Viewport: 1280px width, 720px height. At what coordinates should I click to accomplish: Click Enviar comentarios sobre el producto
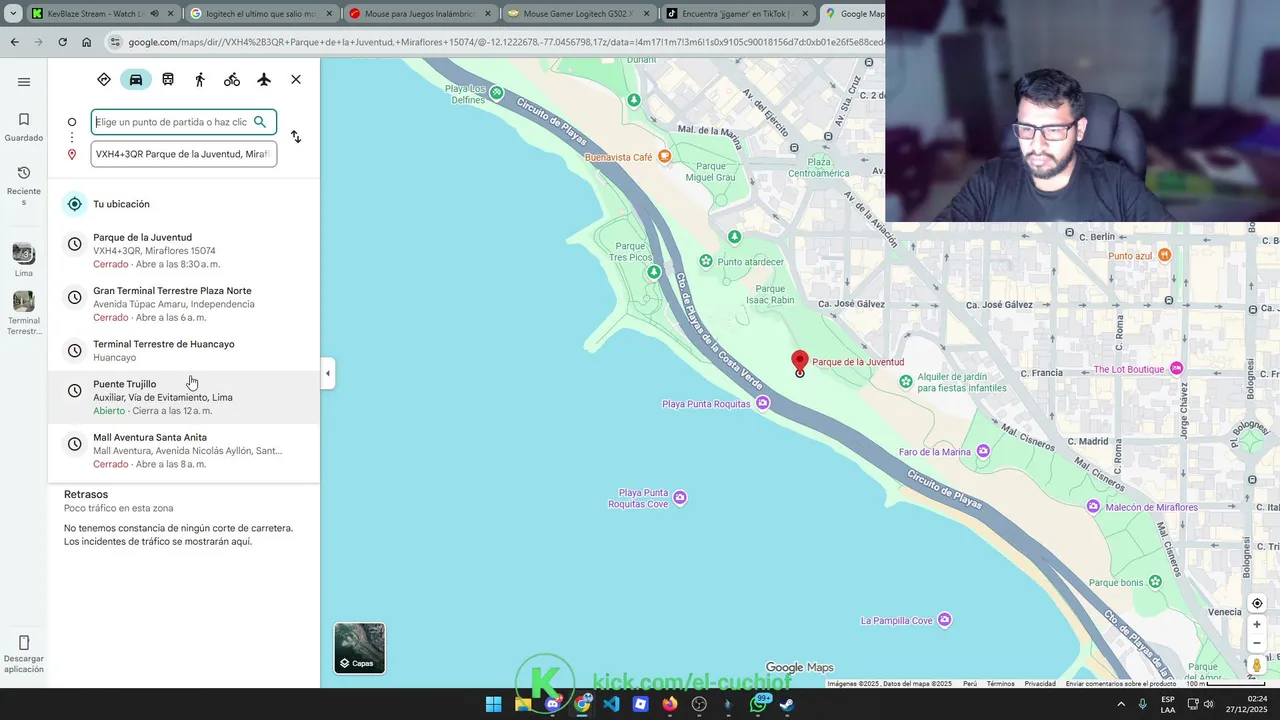pyautogui.click(x=1120, y=684)
